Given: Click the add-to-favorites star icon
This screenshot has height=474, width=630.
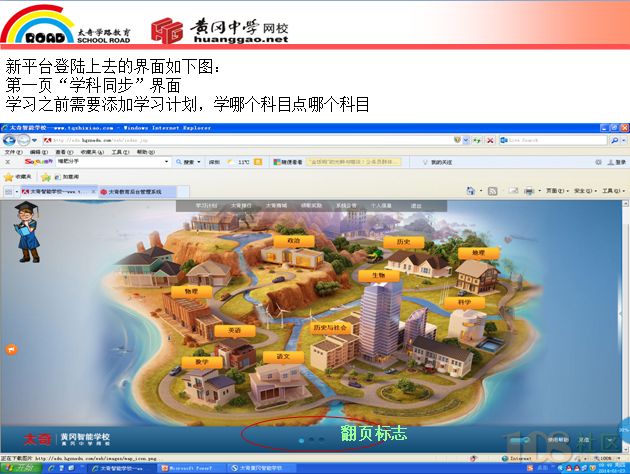Looking at the screenshot, I should point(46,177).
